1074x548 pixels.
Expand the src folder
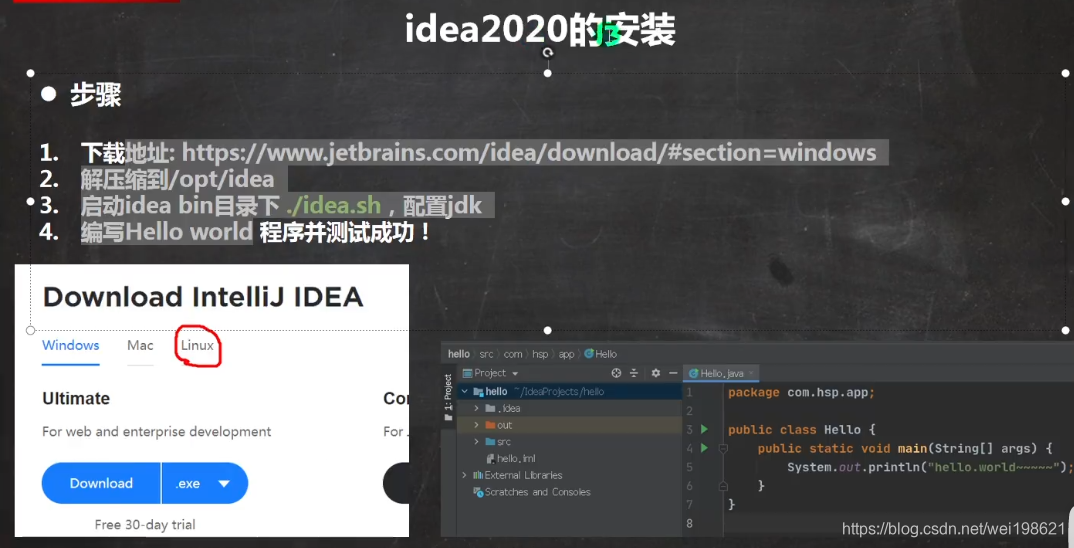click(x=477, y=442)
